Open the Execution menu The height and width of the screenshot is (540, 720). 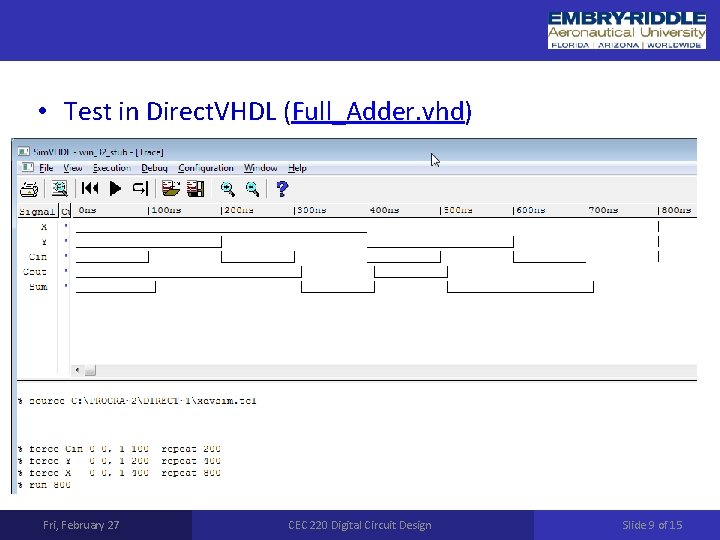(112, 168)
